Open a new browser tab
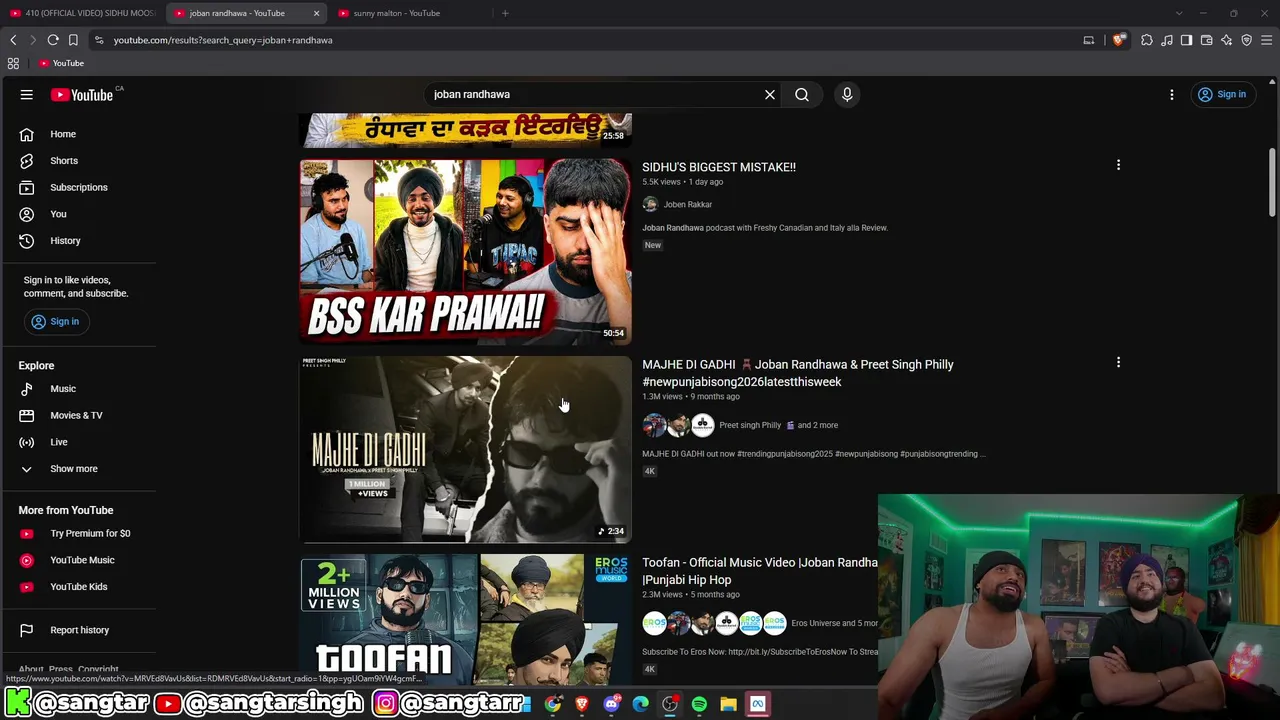 505,13
